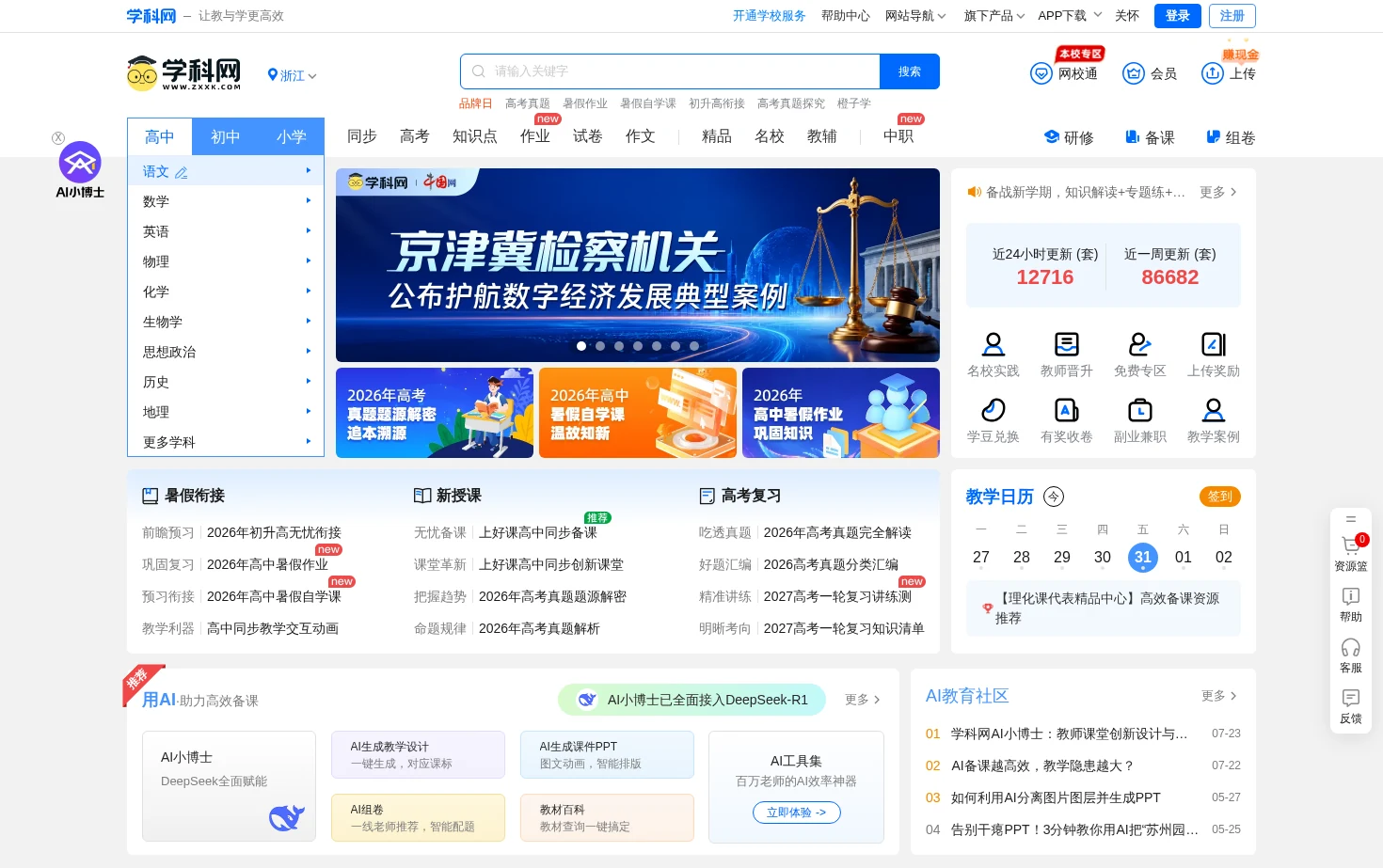This screenshot has width=1383, height=868.
Task: Click the speaker announcement icon
Action: pyautogui.click(x=975, y=192)
